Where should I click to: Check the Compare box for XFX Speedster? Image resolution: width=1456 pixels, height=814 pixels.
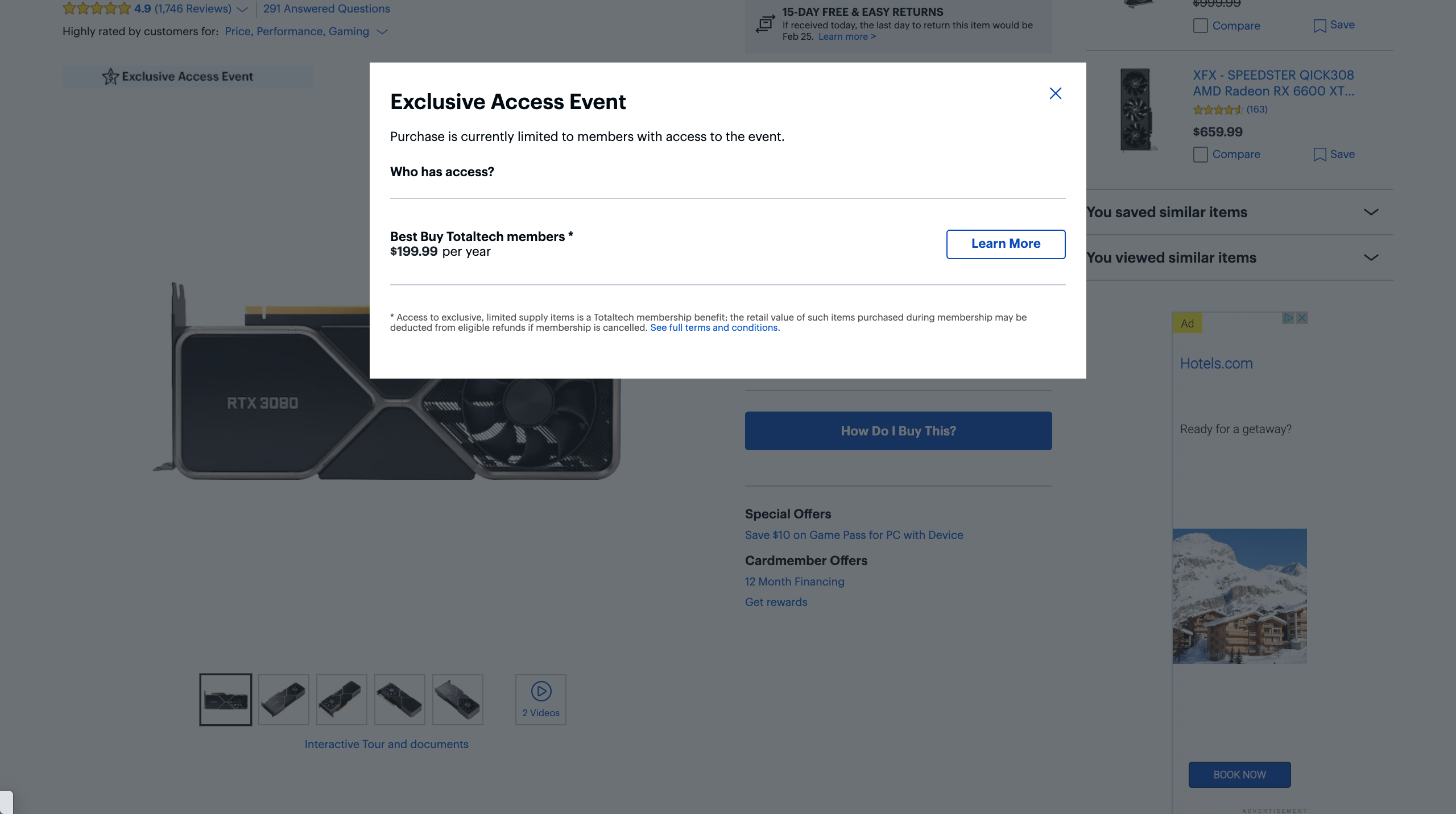click(1200, 155)
